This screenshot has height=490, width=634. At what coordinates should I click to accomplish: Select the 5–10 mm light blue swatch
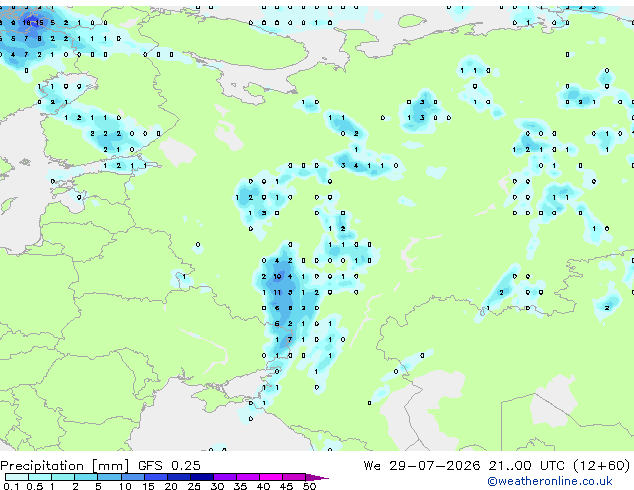click(x=109, y=477)
